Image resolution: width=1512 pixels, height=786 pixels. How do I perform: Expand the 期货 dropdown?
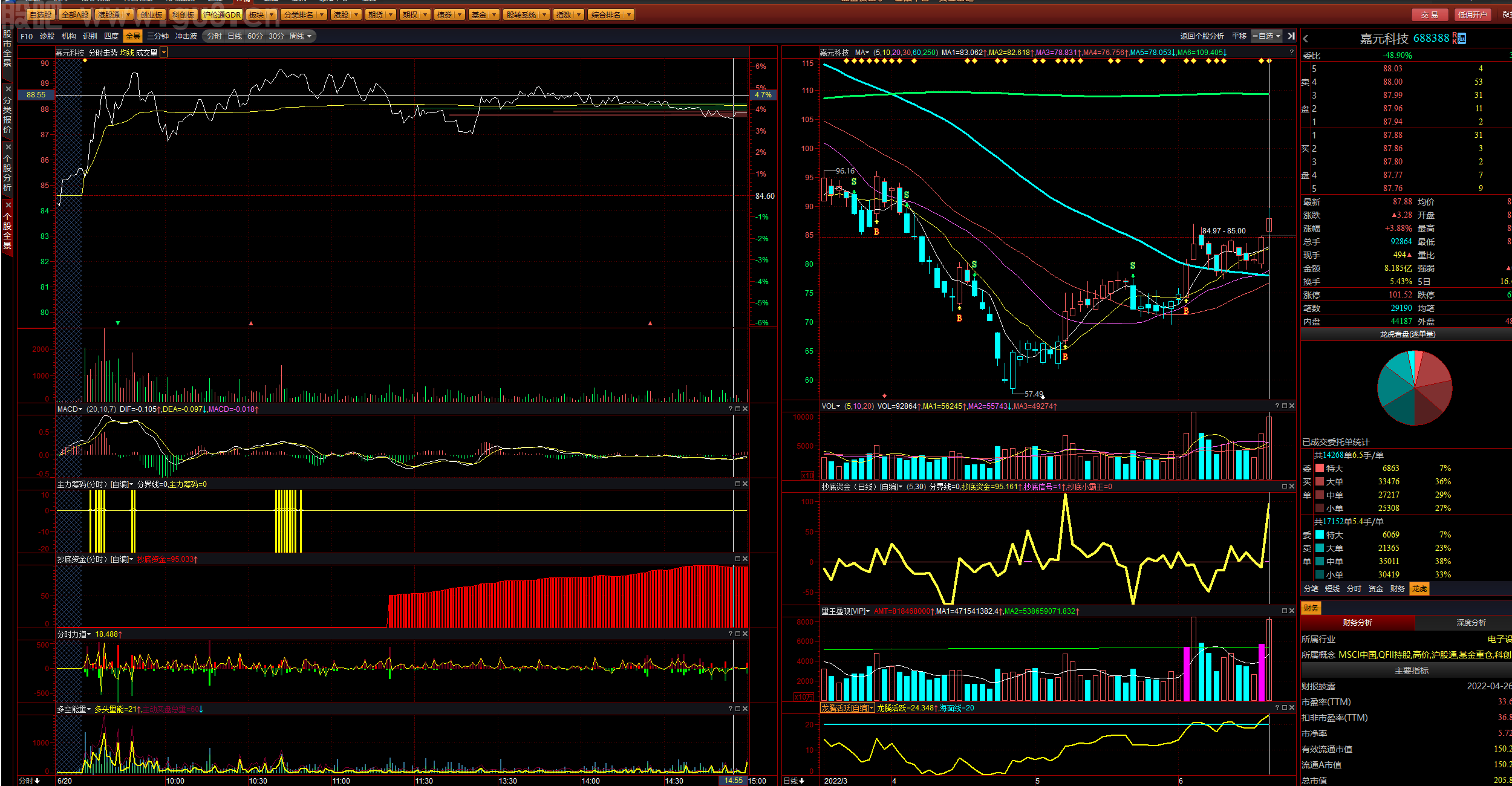click(391, 15)
